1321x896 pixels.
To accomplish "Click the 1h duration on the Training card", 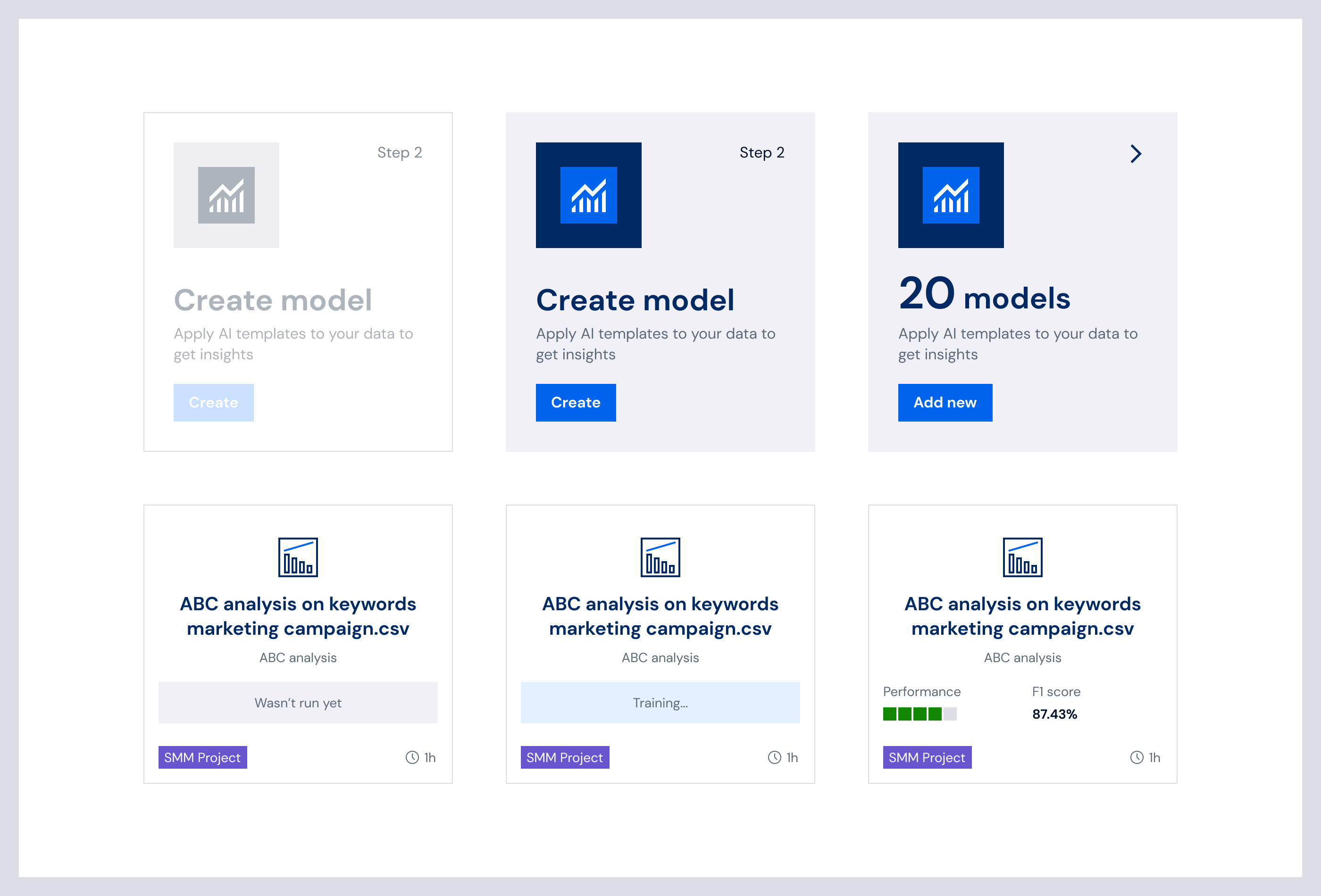I will [x=792, y=757].
